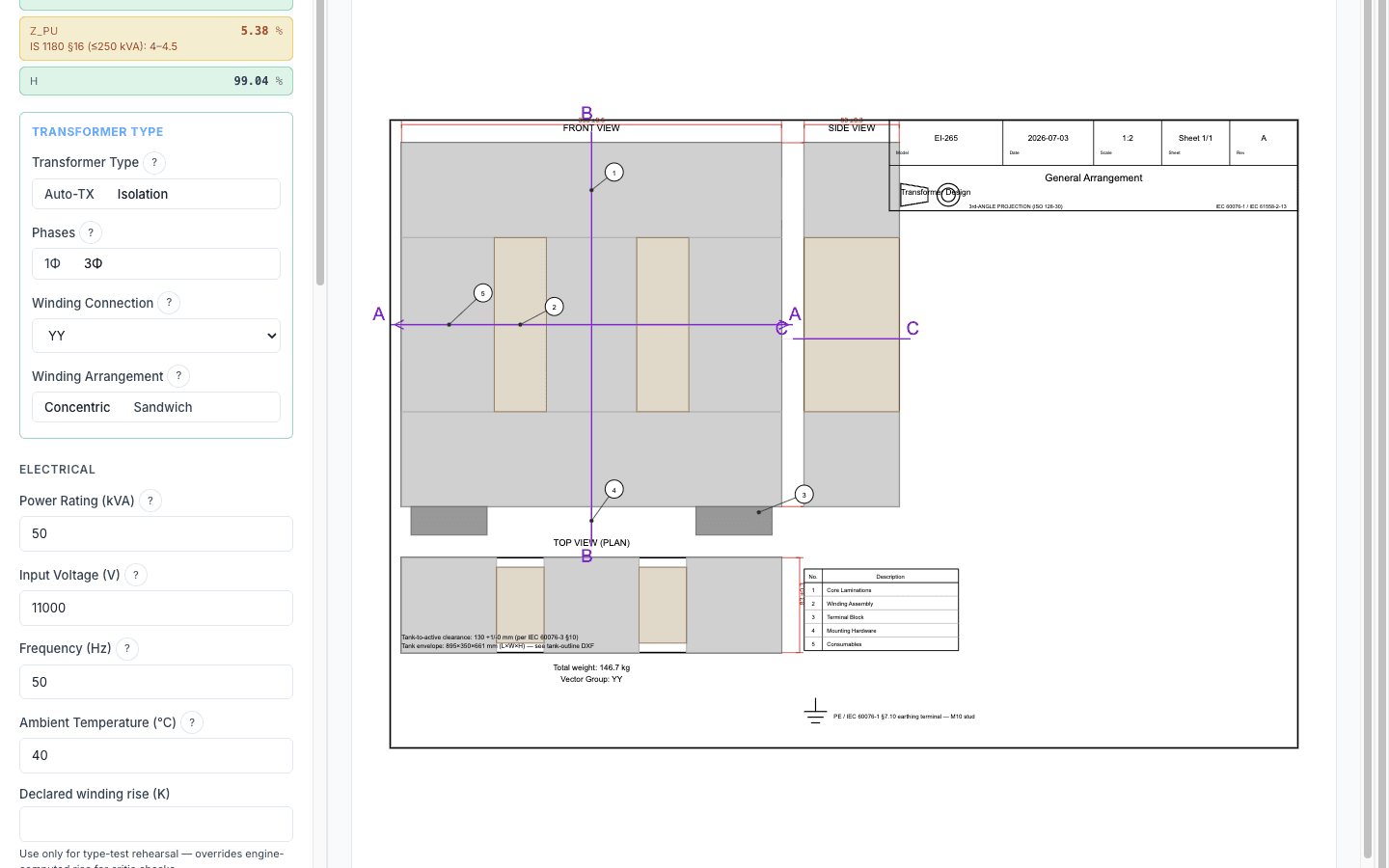Click Mounting Hardware row in parts table
1389x868 pixels.
pyautogui.click(x=882, y=631)
